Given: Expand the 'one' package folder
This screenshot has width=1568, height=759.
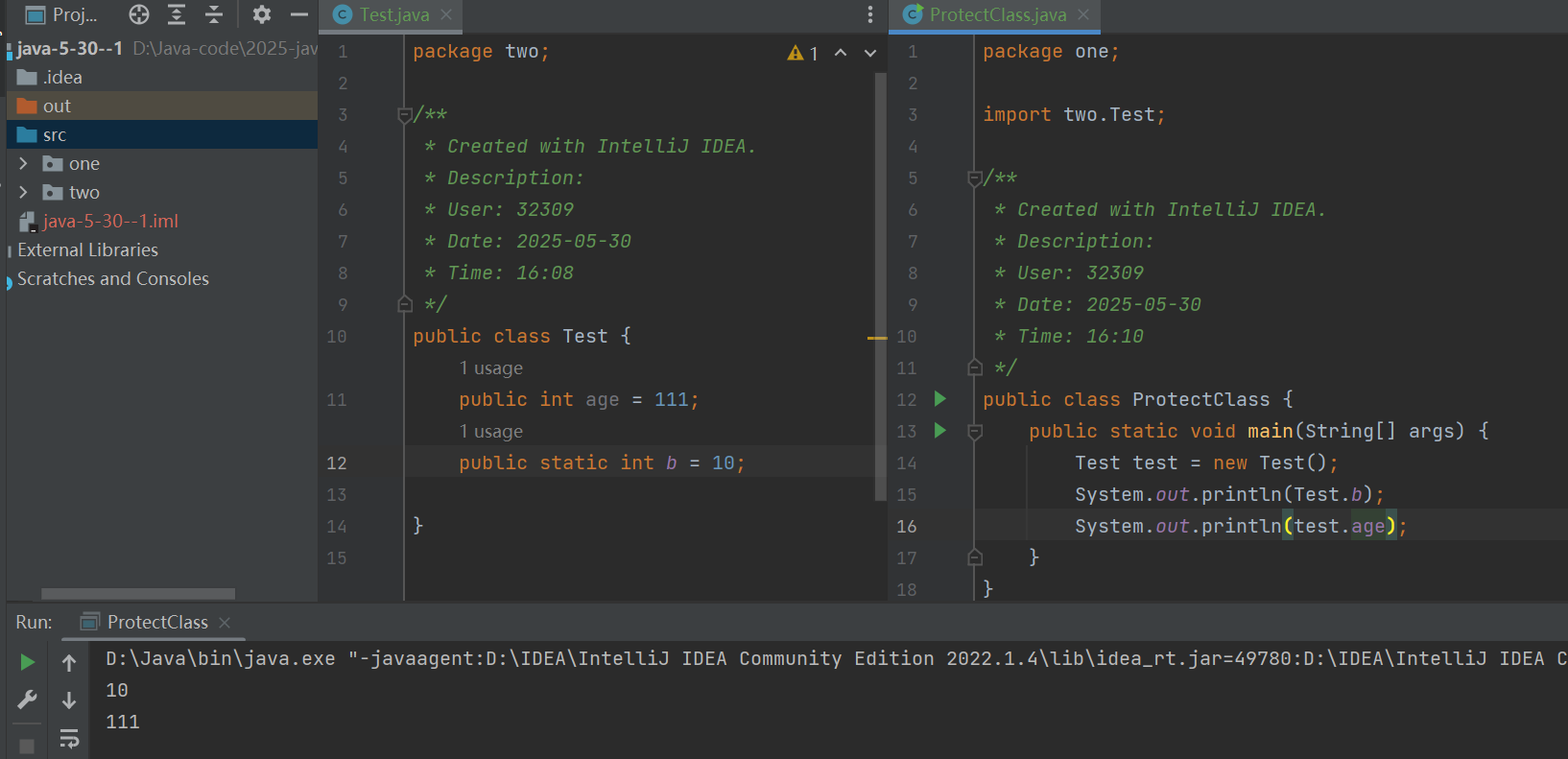Looking at the screenshot, I should pyautogui.click(x=23, y=164).
